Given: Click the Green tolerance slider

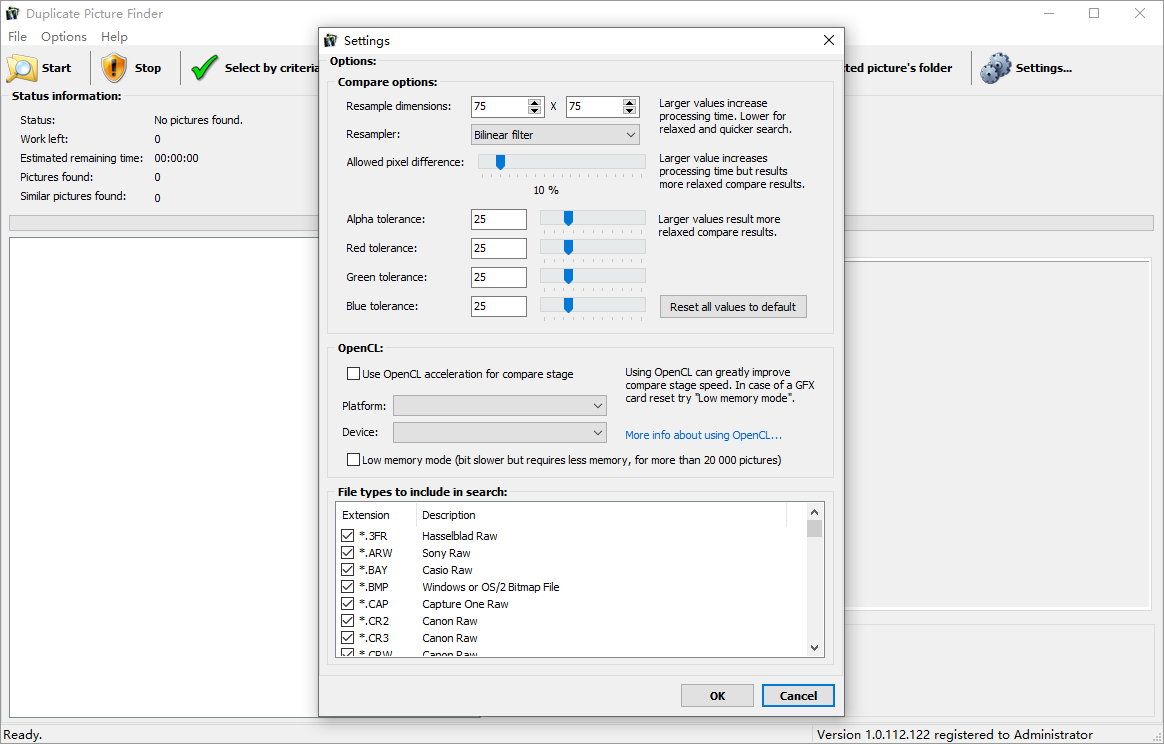Looking at the screenshot, I should pos(592,276).
